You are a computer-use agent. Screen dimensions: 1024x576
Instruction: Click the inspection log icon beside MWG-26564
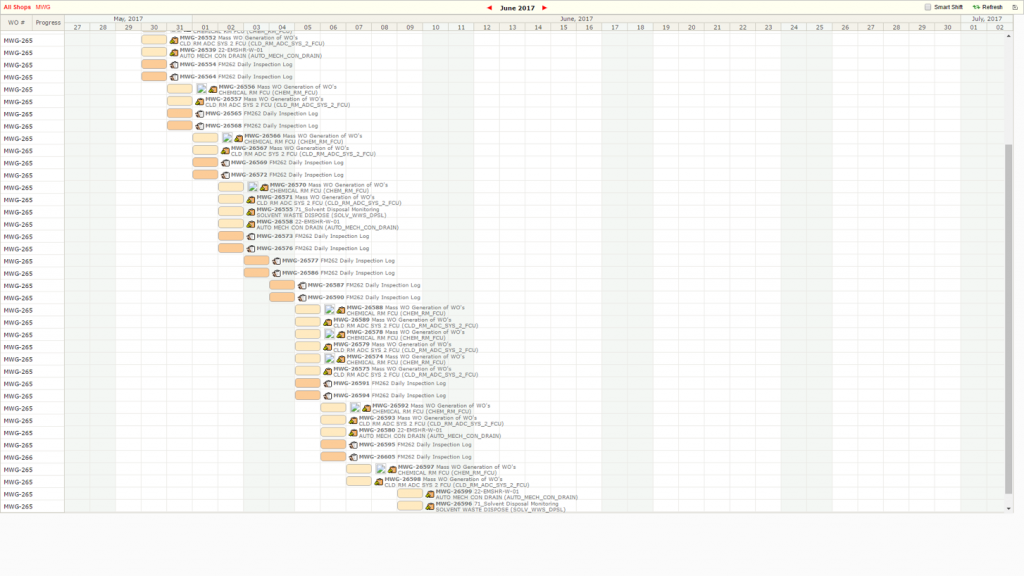[174, 77]
